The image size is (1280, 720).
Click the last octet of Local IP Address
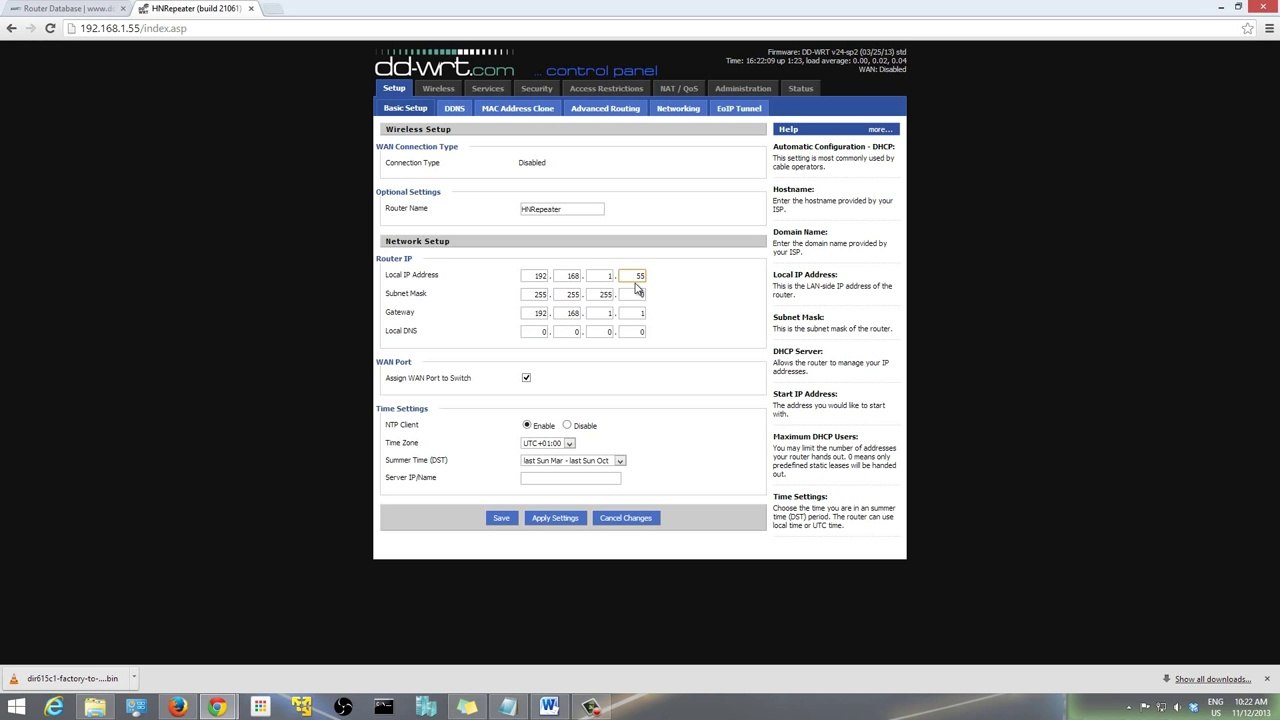point(632,276)
